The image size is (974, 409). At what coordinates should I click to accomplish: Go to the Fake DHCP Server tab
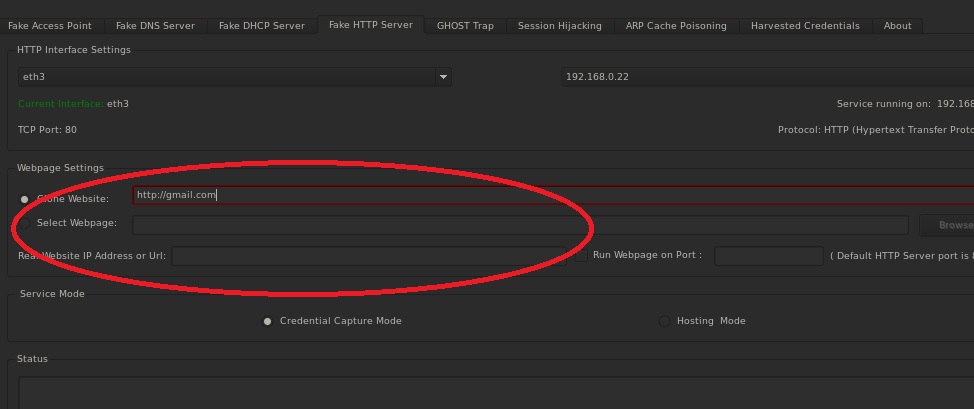coord(261,26)
